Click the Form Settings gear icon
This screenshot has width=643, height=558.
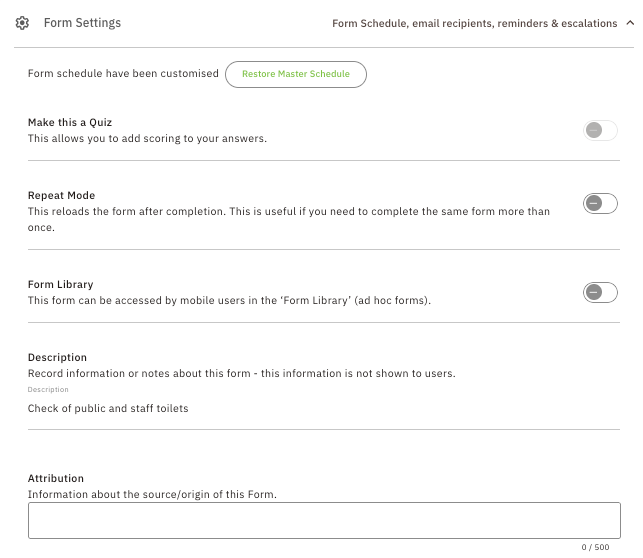pos(22,23)
